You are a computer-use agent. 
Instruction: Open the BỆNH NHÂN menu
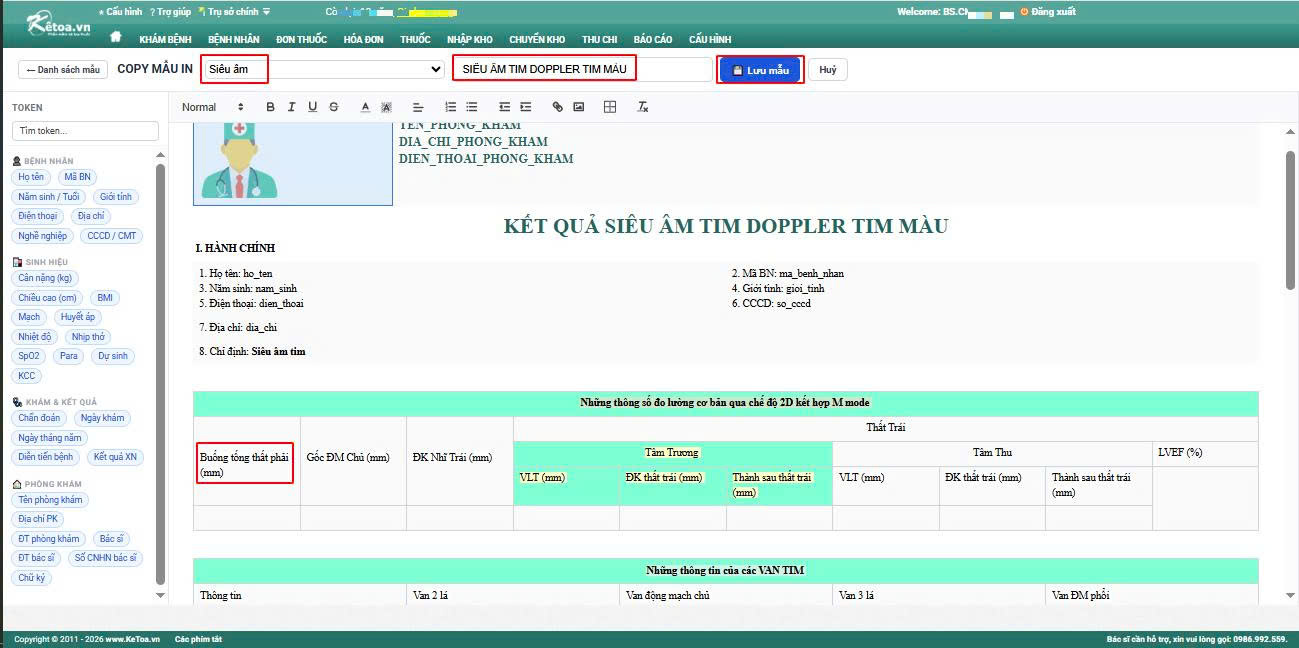[x=234, y=39]
